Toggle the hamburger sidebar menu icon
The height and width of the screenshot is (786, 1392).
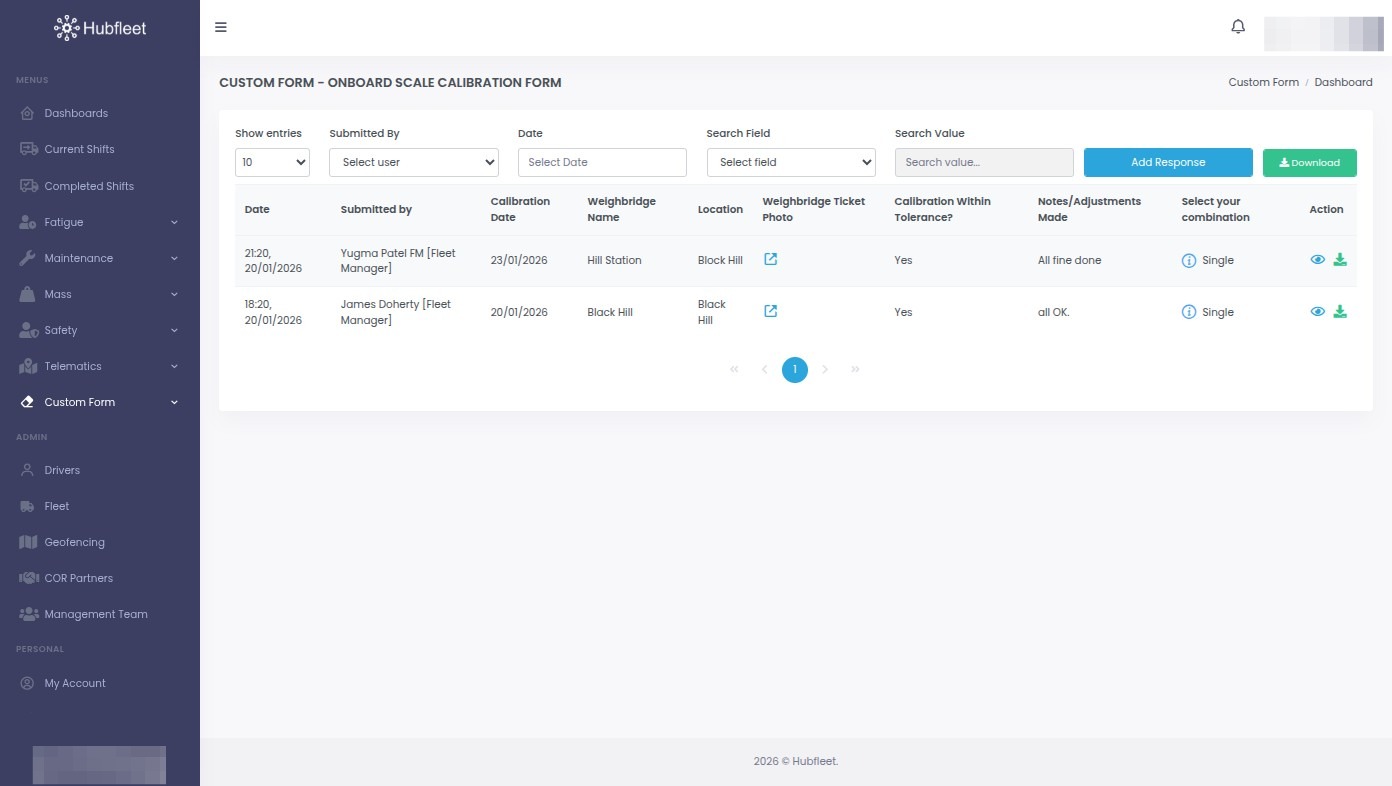(x=221, y=27)
